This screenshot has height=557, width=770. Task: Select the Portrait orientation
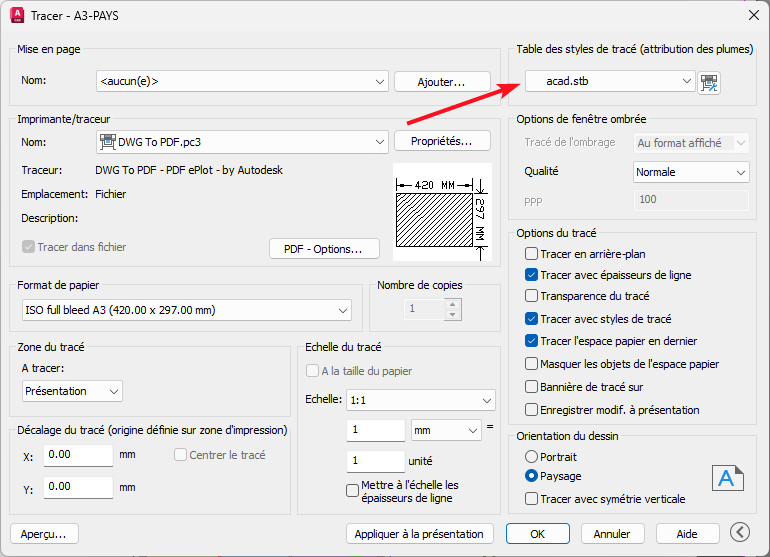tap(532, 456)
